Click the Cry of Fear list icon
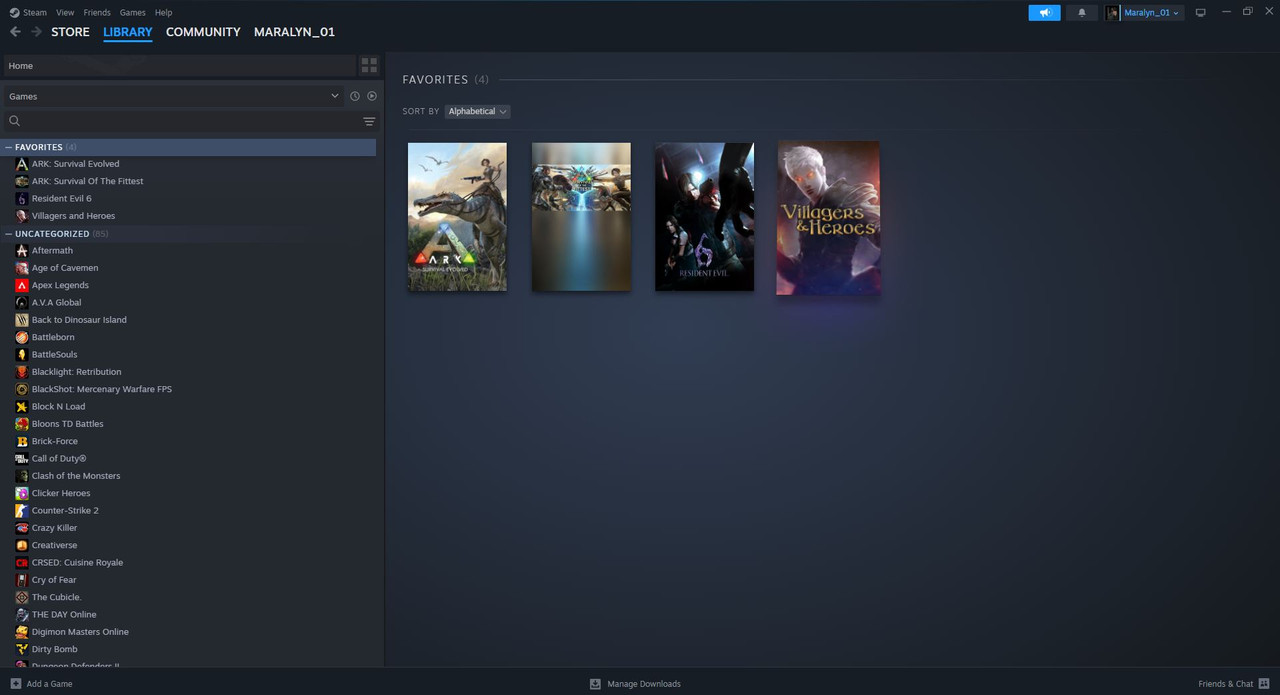 pyautogui.click(x=22, y=580)
